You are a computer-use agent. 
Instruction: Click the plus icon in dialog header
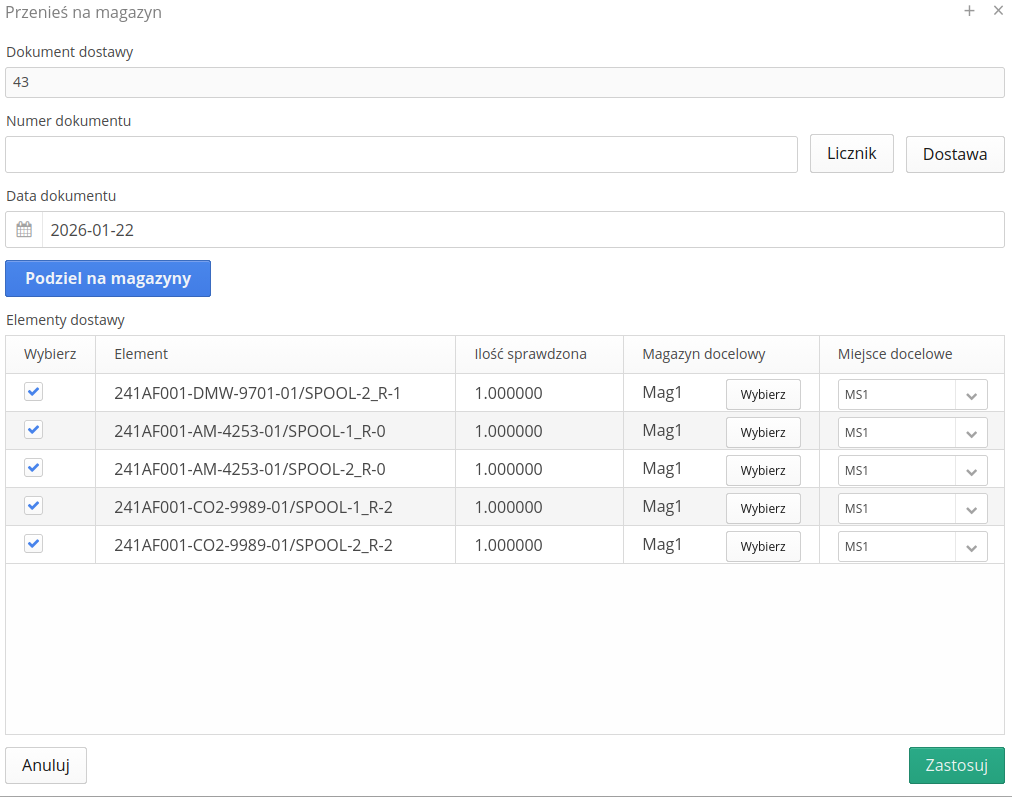[969, 11]
